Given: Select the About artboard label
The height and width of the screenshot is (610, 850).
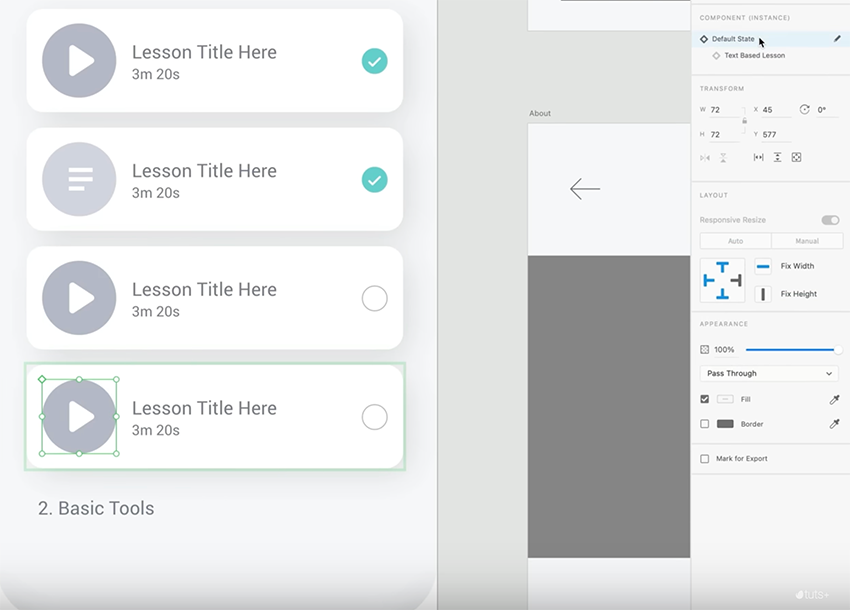Looking at the screenshot, I should tap(540, 113).
